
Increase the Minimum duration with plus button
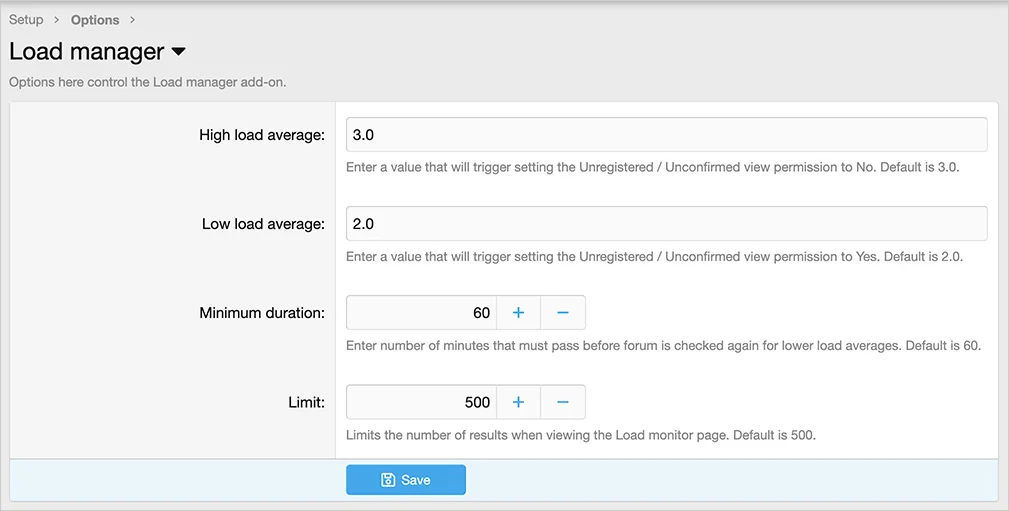coord(518,313)
